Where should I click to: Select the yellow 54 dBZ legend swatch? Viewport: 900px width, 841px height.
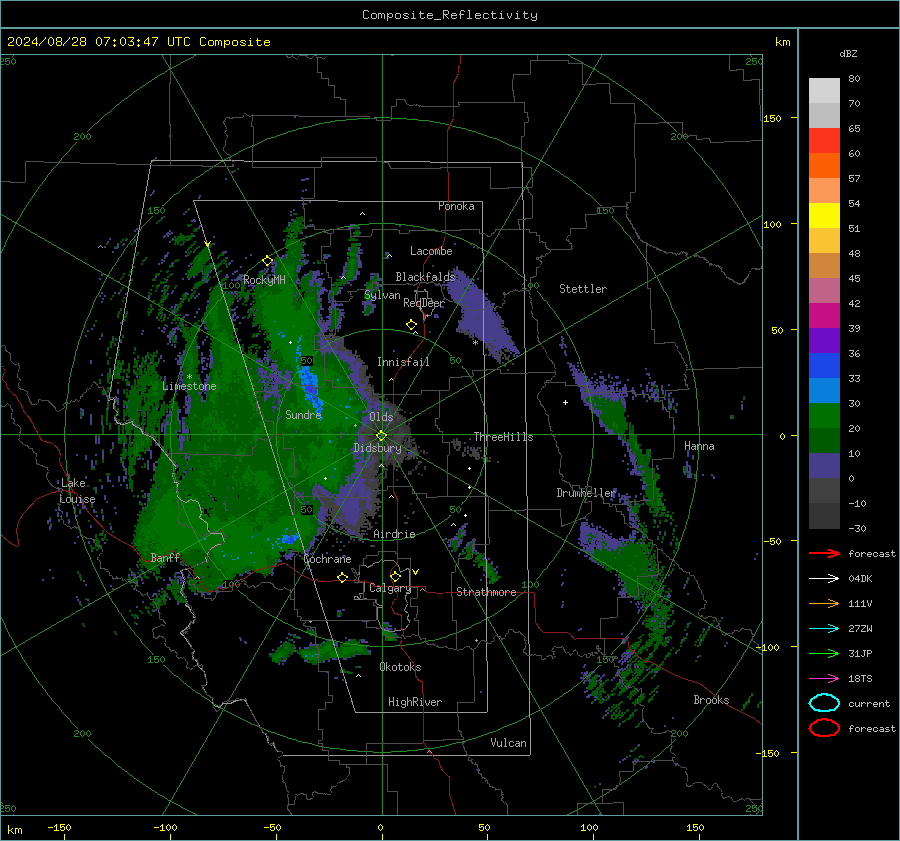pyautogui.click(x=824, y=216)
